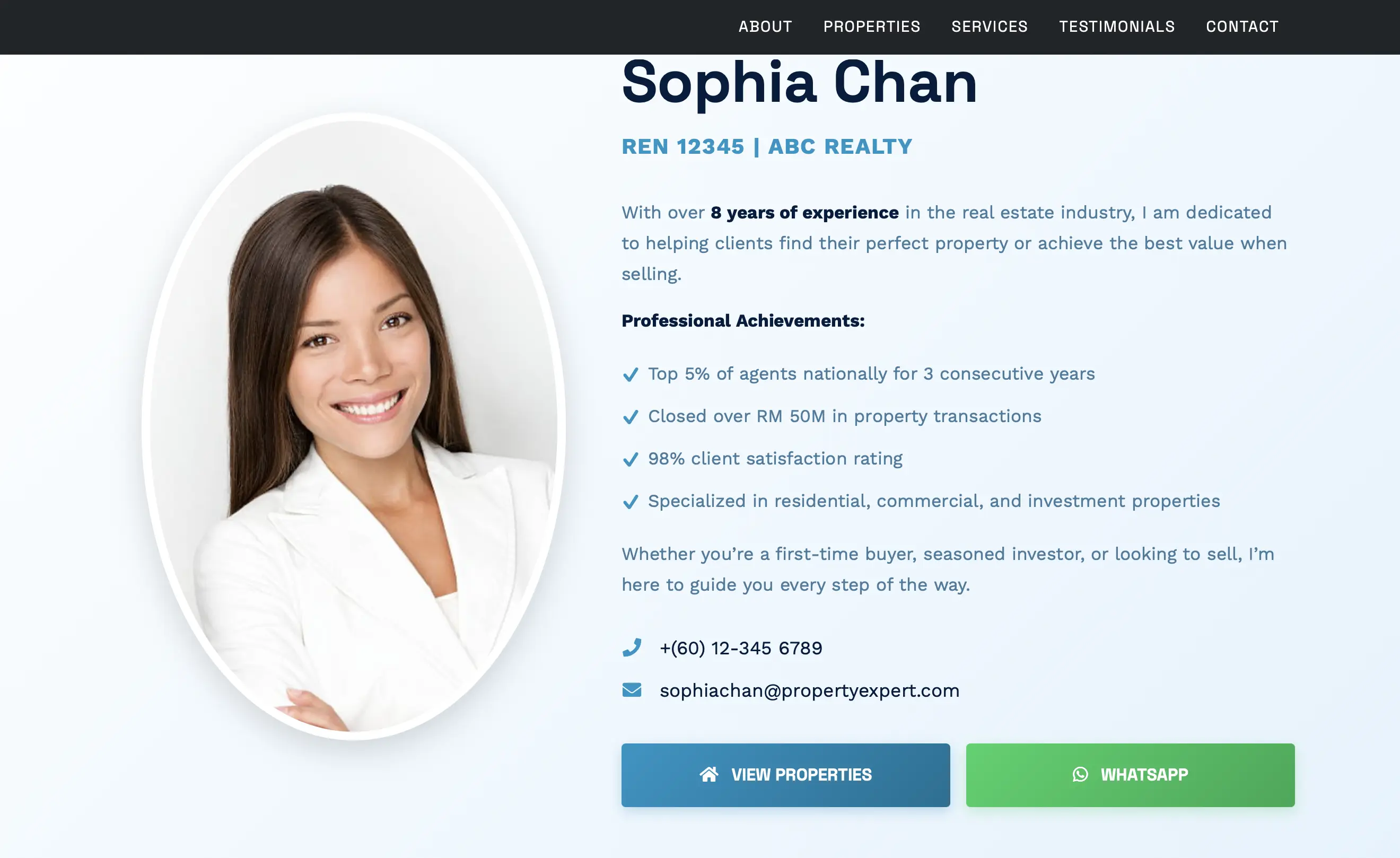Click the green WhatsApp button
1400x858 pixels.
point(1130,774)
